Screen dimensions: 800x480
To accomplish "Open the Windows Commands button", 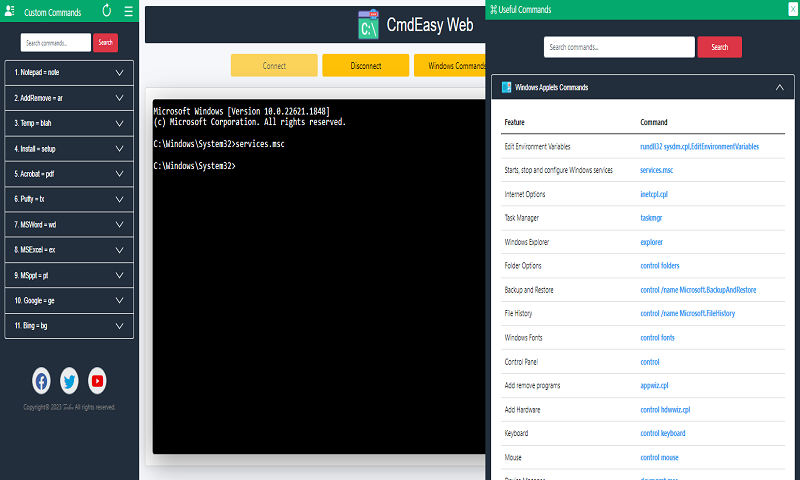I will [x=450, y=65].
